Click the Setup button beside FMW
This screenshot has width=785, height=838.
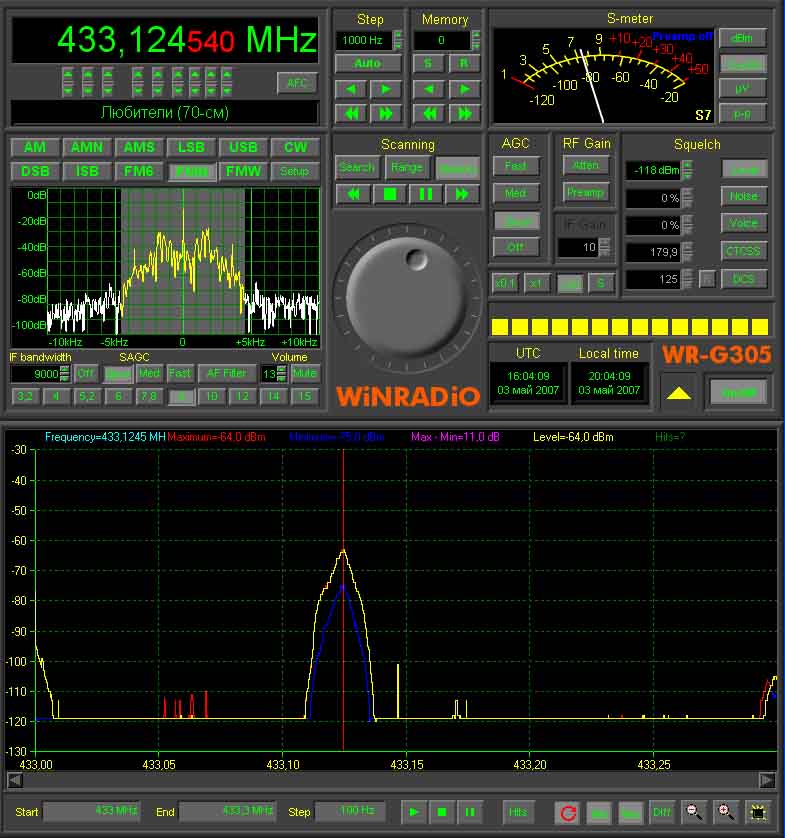point(294,171)
